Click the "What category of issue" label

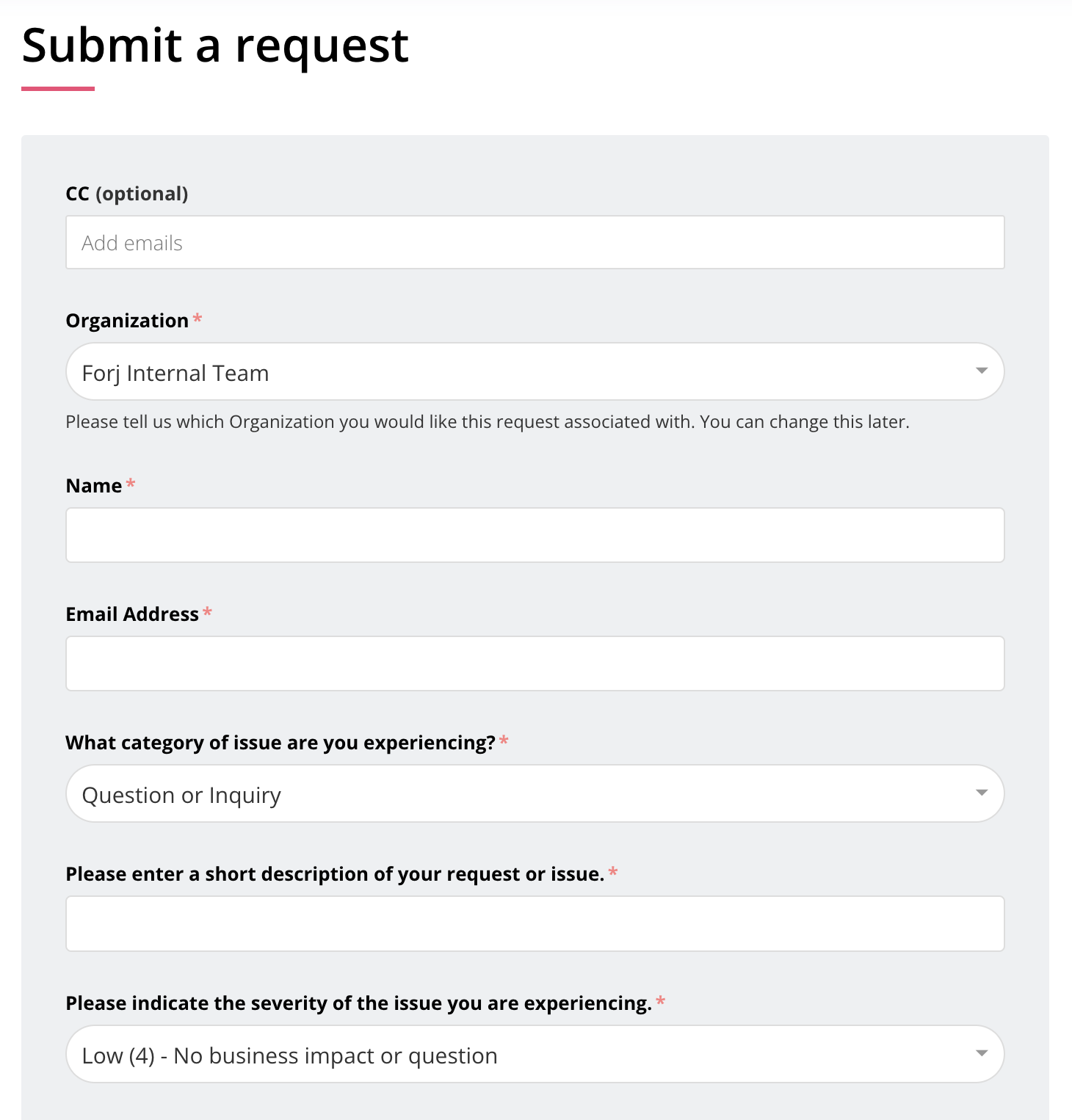(280, 743)
